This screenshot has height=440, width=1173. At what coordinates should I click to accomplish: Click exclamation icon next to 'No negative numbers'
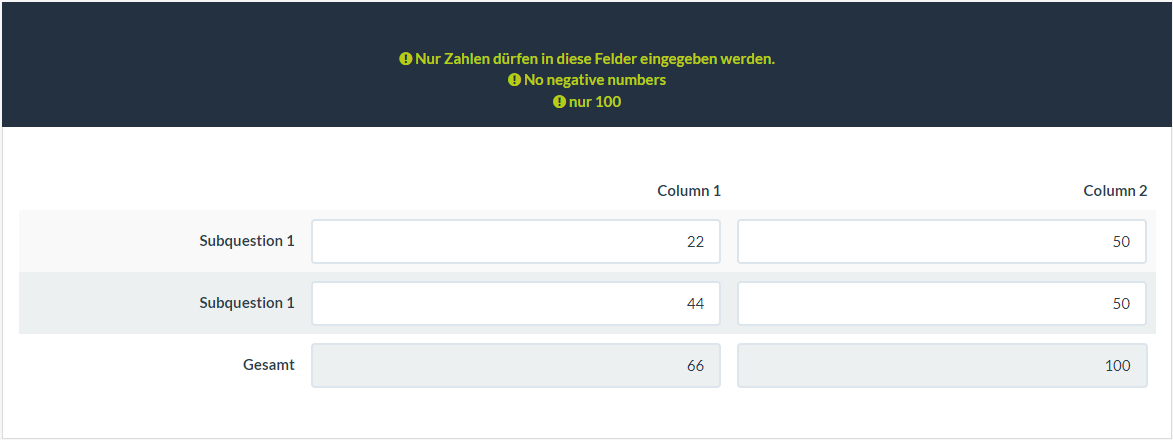click(x=514, y=80)
